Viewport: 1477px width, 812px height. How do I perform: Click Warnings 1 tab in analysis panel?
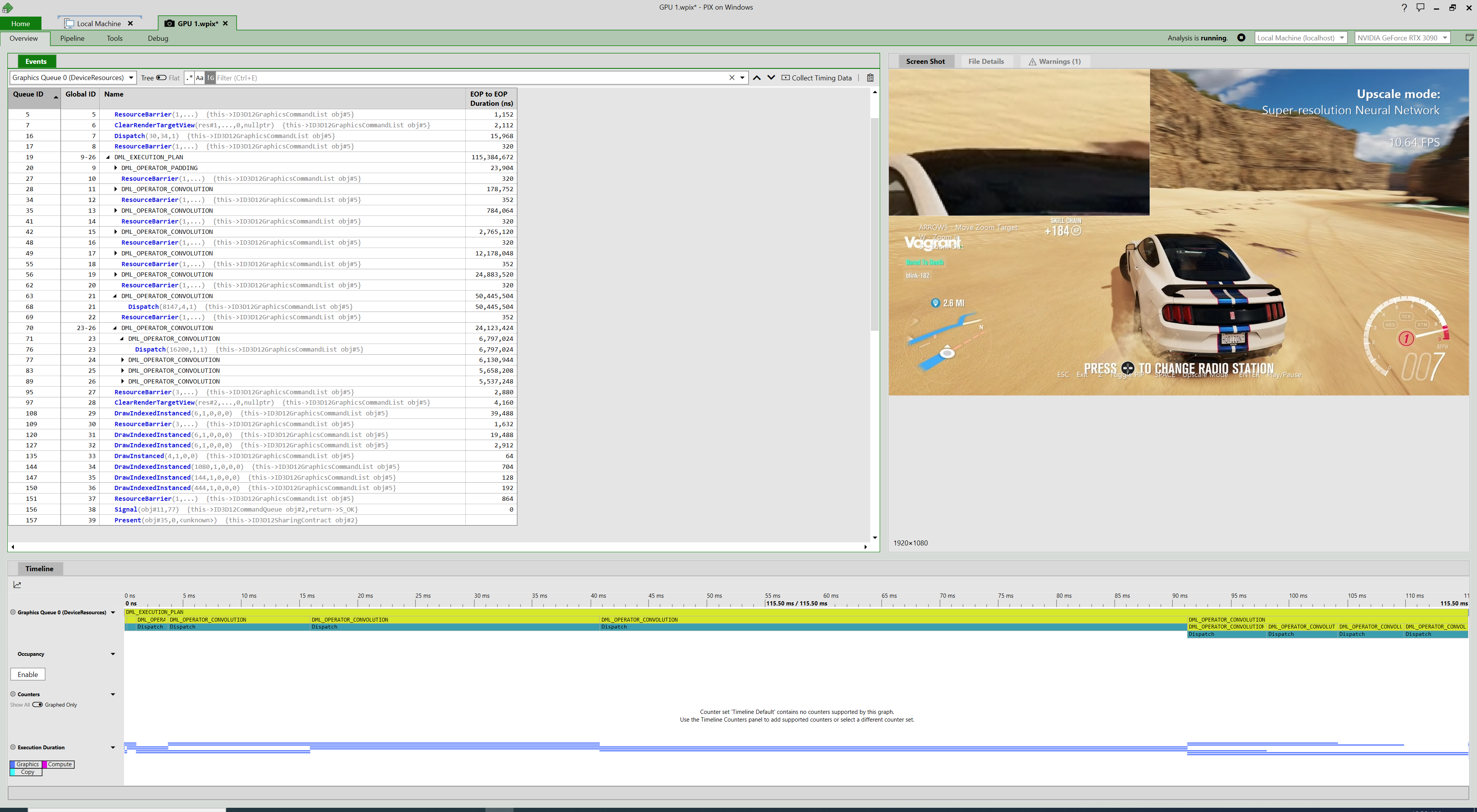(x=1054, y=61)
